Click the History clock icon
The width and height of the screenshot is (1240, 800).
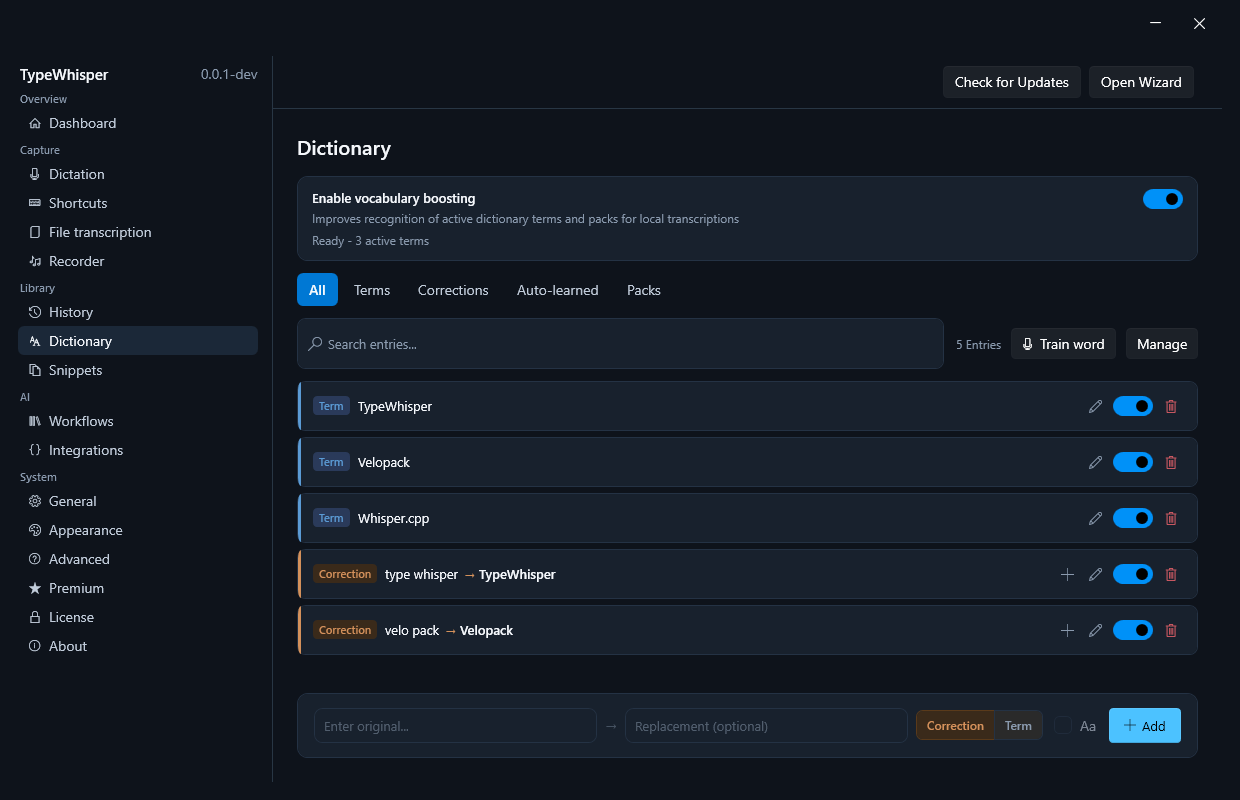click(x=35, y=312)
